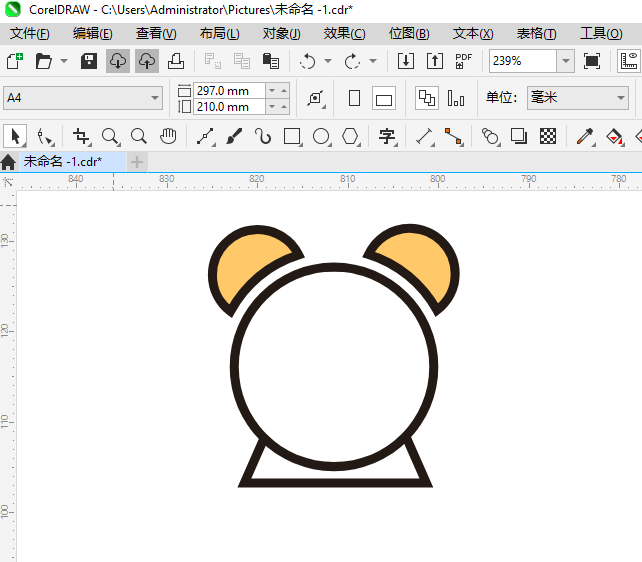Click the Save disk icon
The image size is (642, 562).
click(89, 61)
